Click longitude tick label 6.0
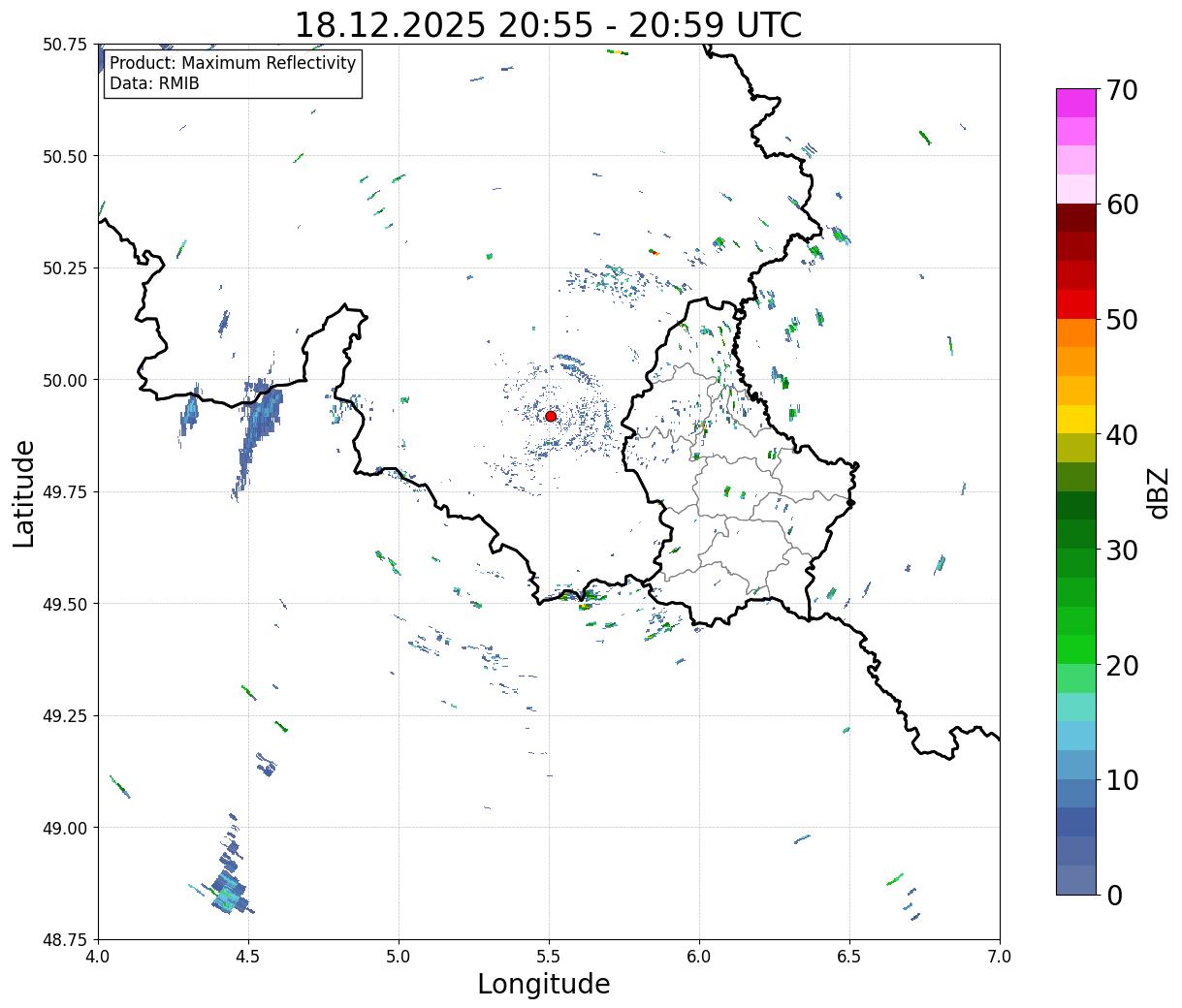 coord(699,957)
